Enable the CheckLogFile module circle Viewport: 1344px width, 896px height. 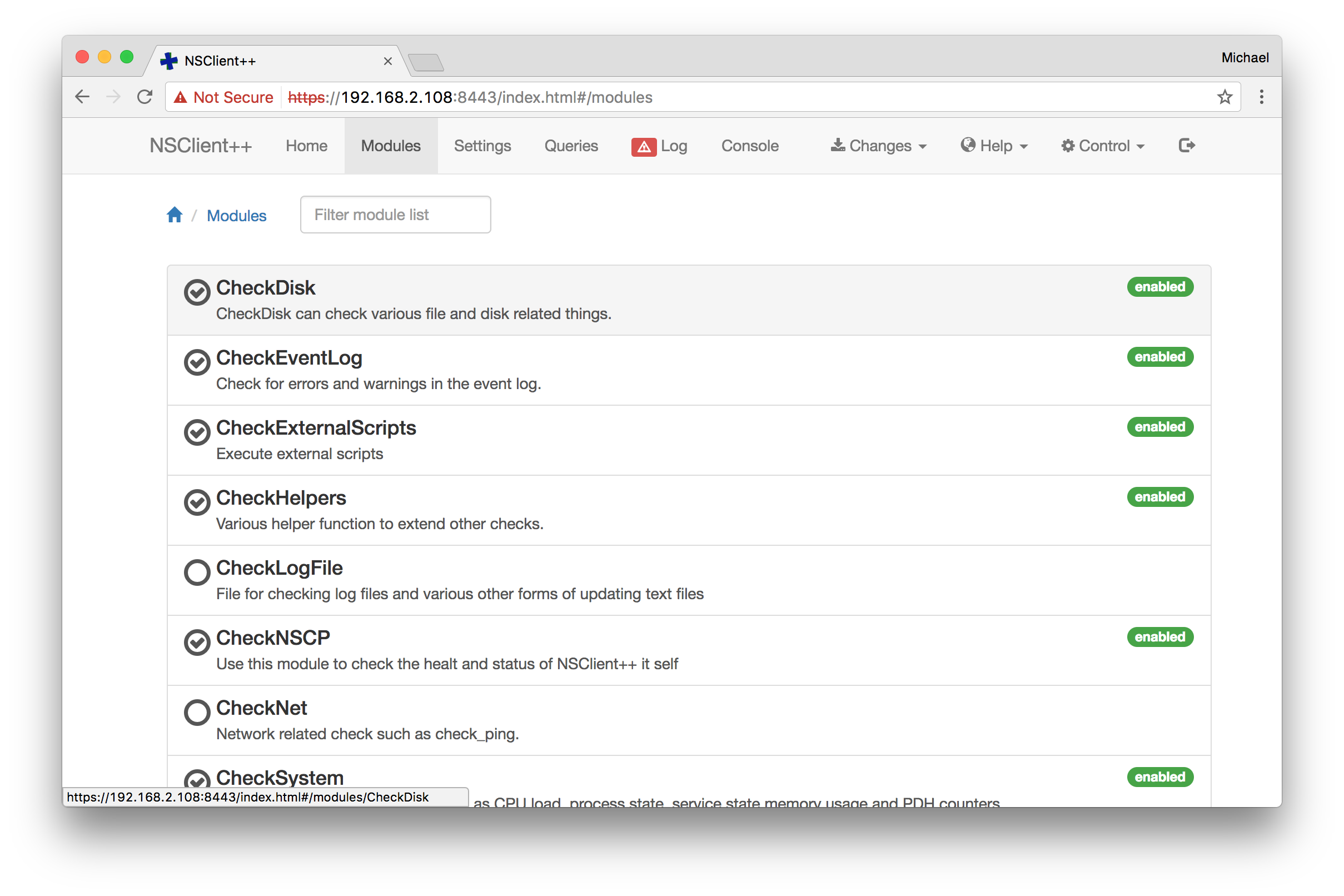(x=197, y=573)
